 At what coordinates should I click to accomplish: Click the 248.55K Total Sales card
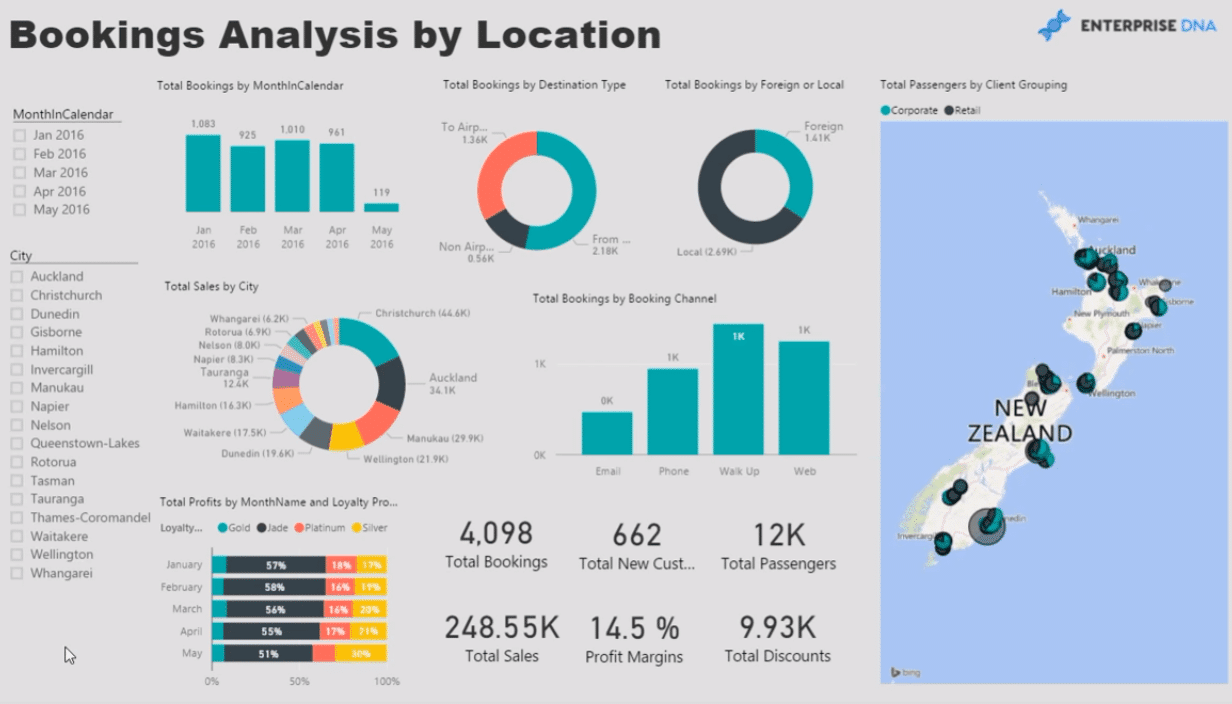tap(502, 638)
